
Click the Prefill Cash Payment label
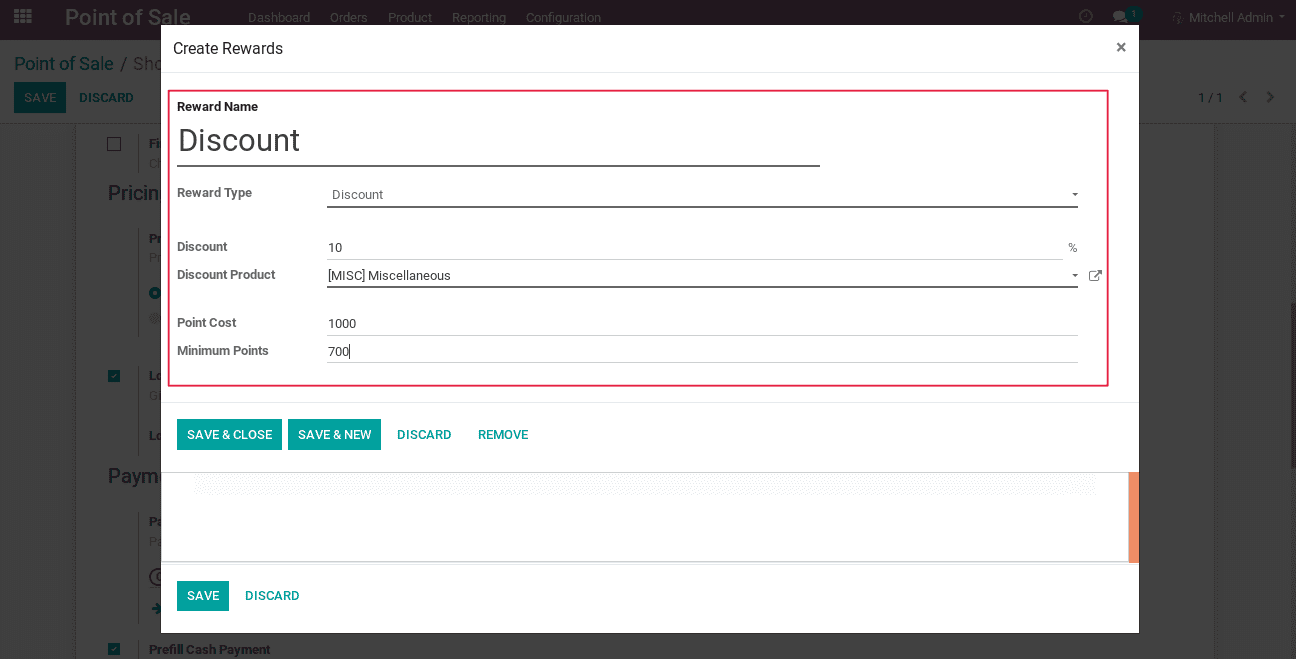click(210, 650)
